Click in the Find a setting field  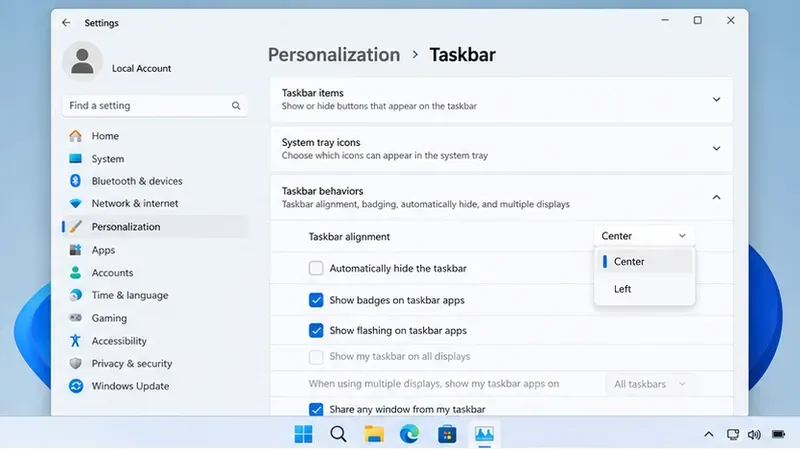coord(155,106)
